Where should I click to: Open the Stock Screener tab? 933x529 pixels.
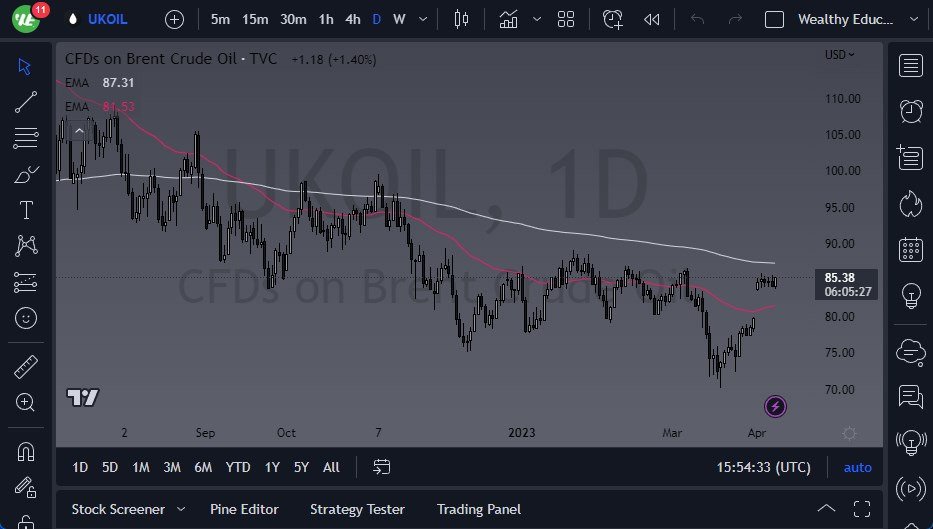click(x=118, y=509)
